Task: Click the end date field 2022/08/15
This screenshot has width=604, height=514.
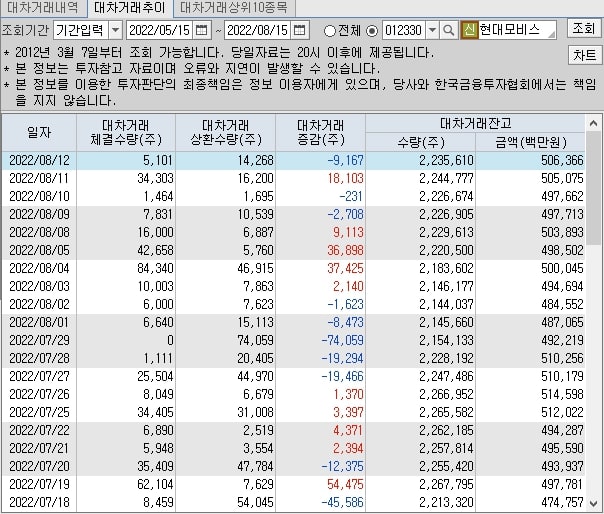Action: pyautogui.click(x=258, y=30)
